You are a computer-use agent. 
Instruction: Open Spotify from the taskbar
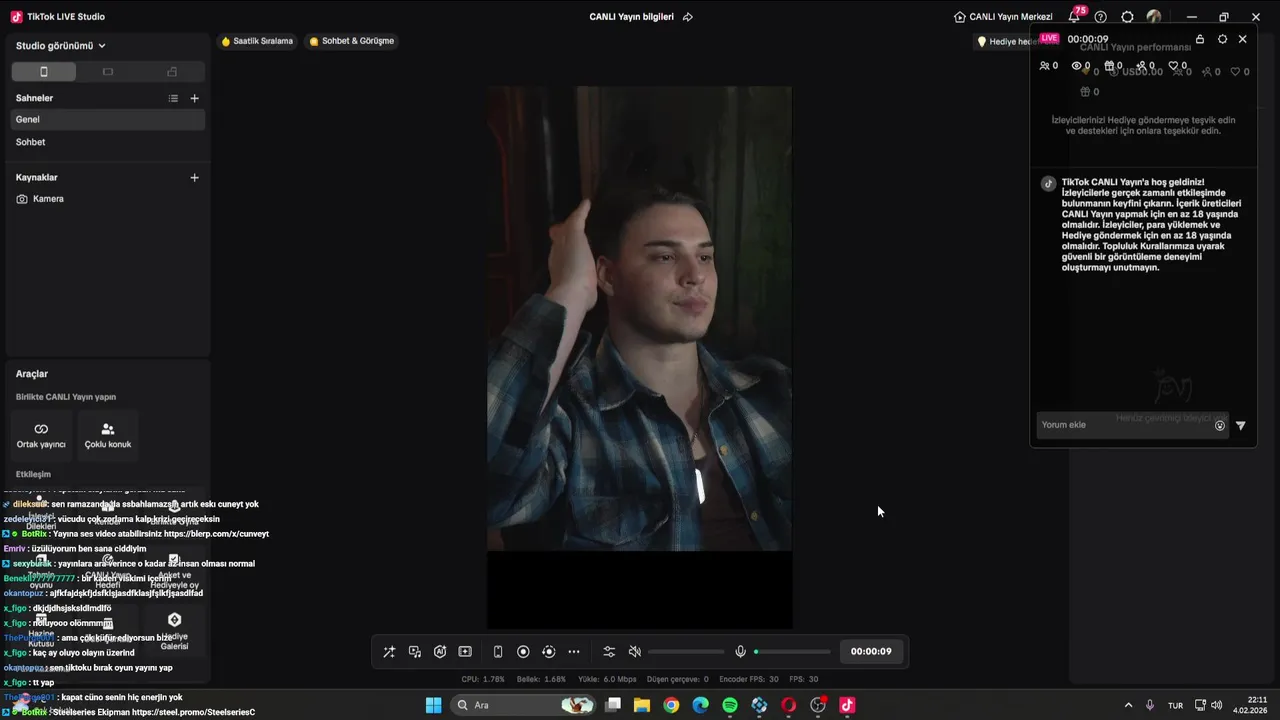coord(730,705)
